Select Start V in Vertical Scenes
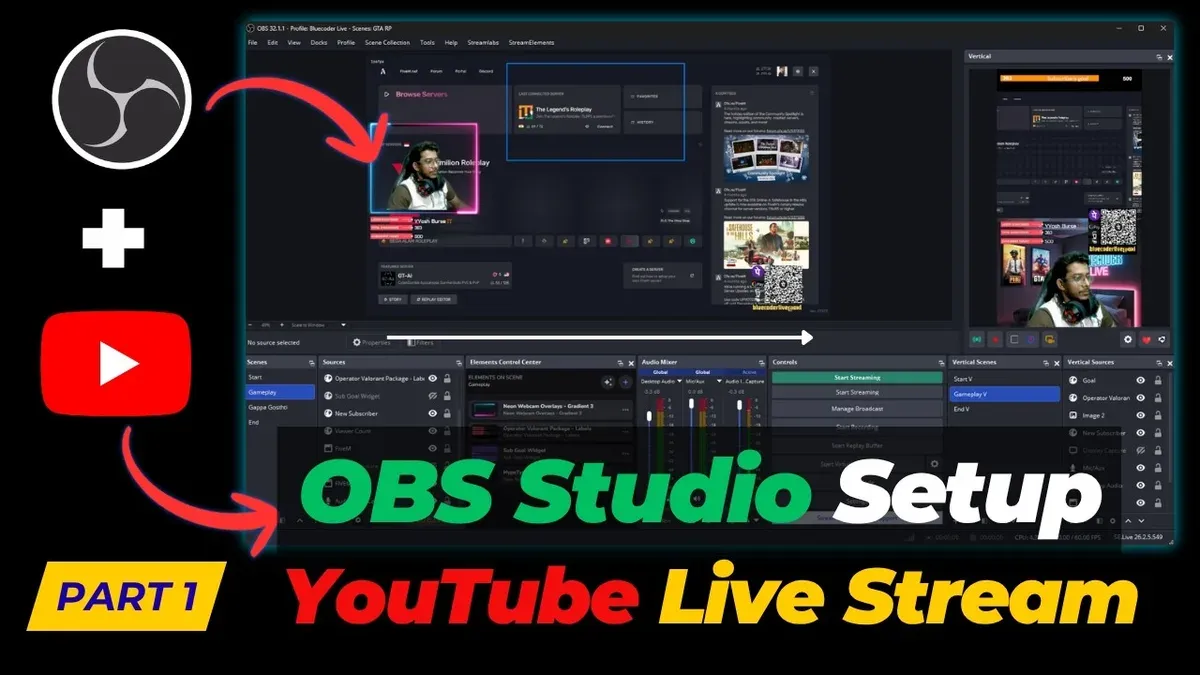Screen dimensions: 1200x675 pos(1005,379)
